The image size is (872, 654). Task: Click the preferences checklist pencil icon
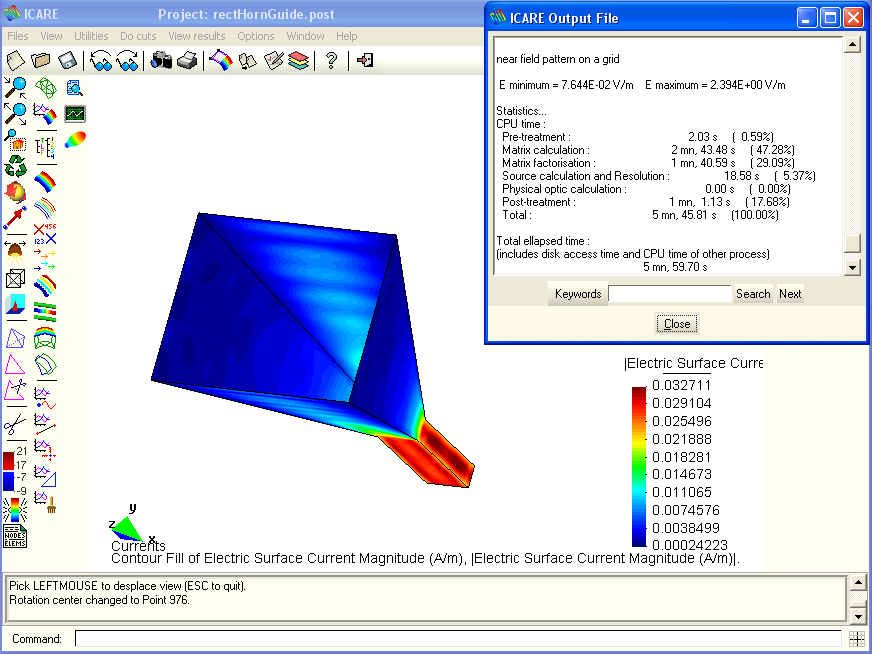point(273,60)
